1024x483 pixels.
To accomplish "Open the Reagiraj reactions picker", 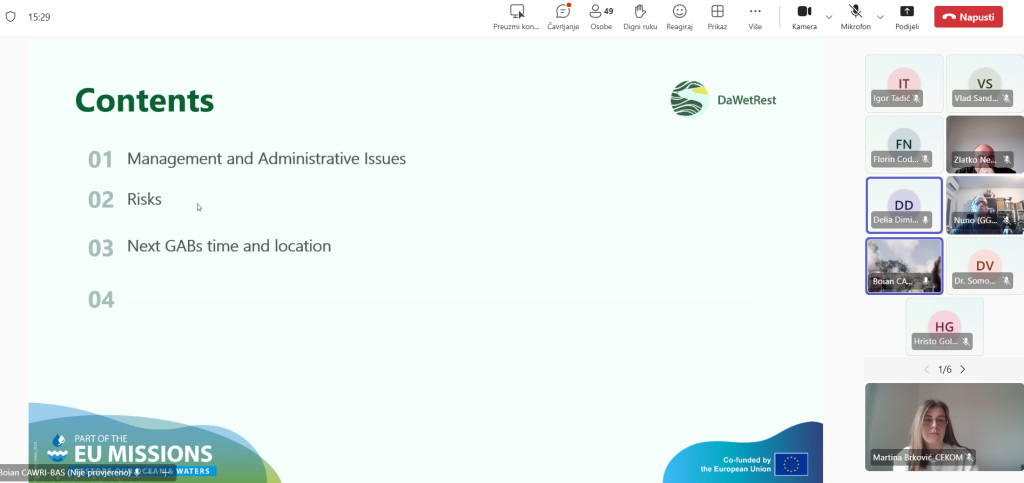I will 679,12.
